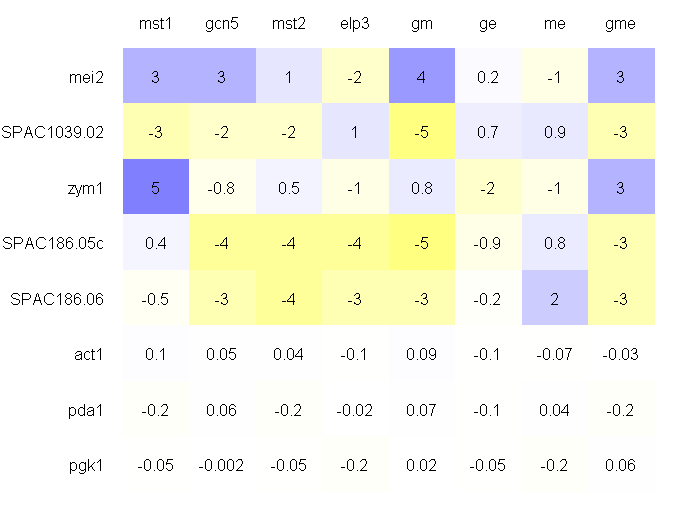Viewport: 674px width, 512px height.
Task: Select the elp3 column label
Action: pos(355,23)
